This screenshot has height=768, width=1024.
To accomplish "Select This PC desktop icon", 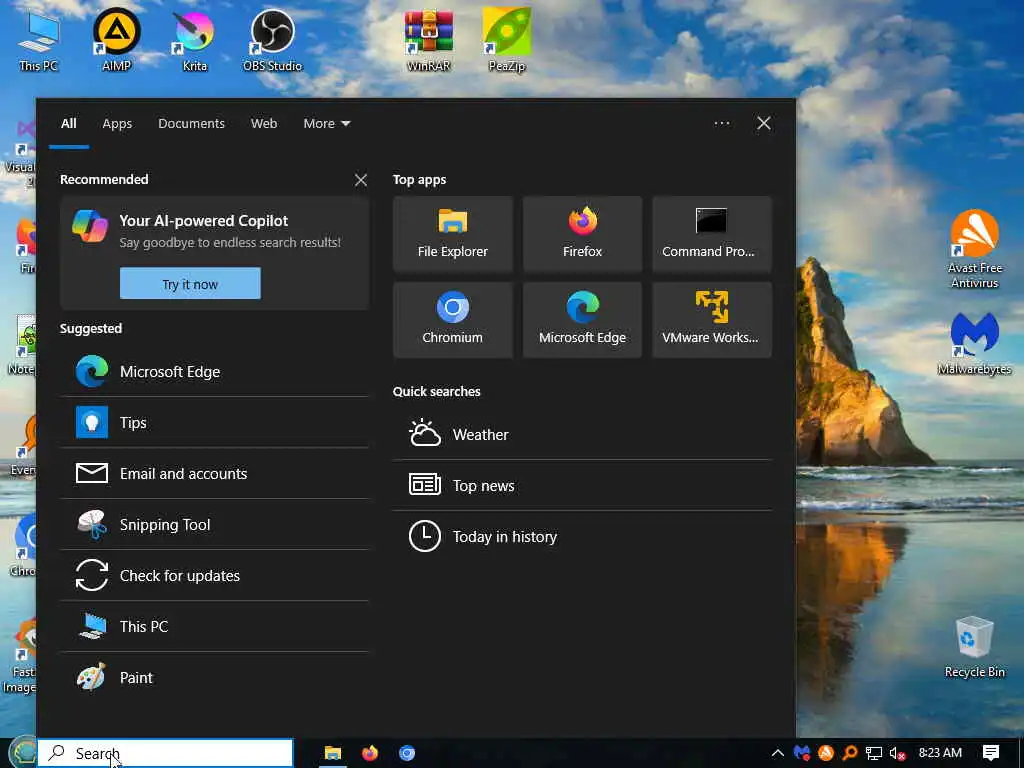I will (38, 39).
